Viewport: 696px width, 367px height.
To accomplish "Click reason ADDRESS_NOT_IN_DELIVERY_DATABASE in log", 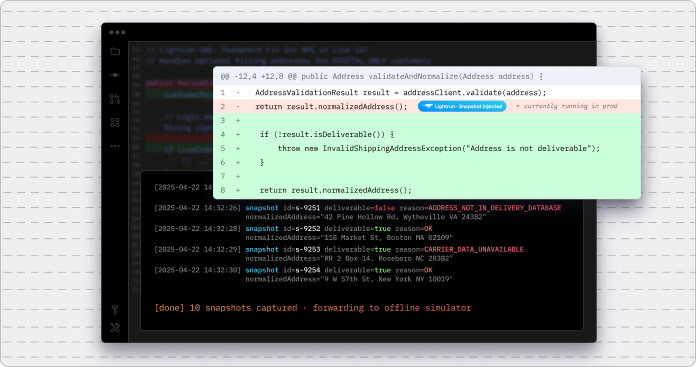I will pyautogui.click(x=494, y=208).
